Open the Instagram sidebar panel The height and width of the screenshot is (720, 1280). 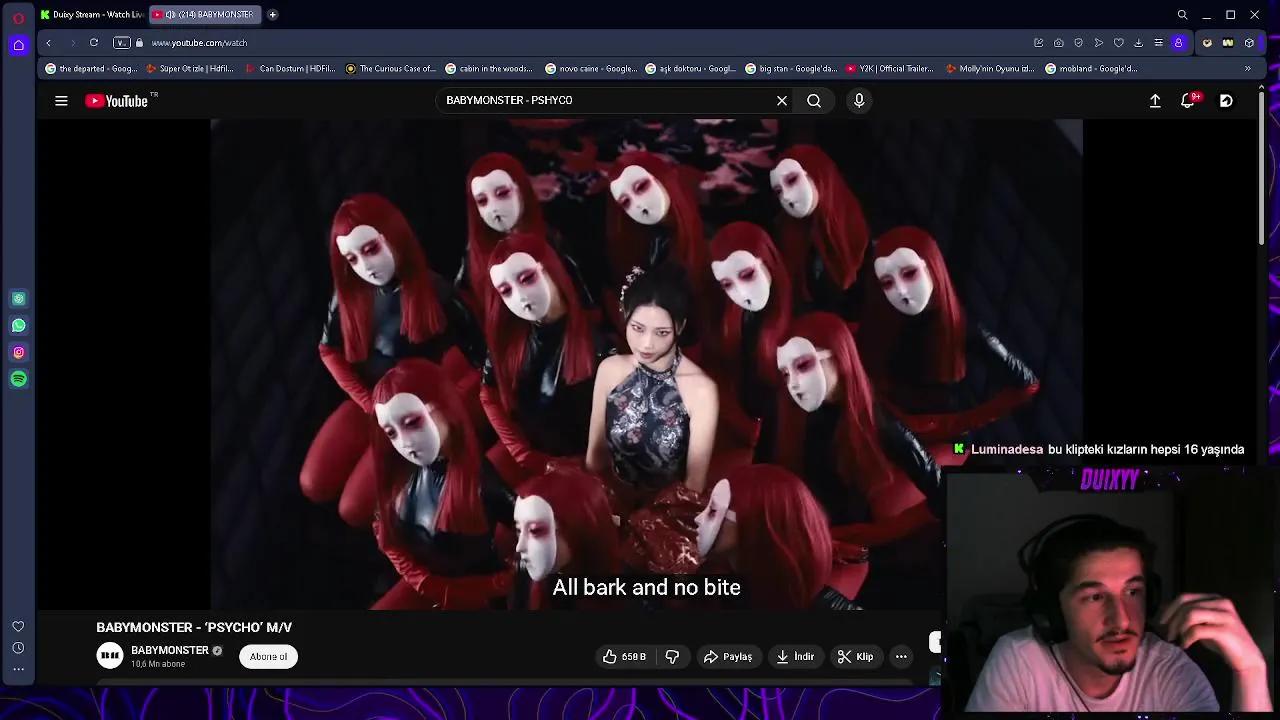click(18, 352)
